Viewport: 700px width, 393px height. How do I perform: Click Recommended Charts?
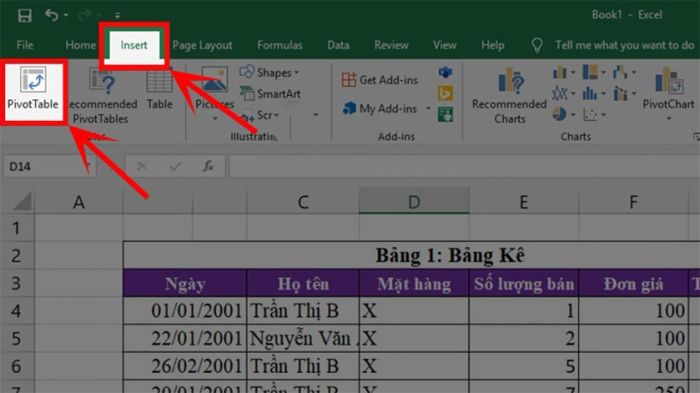coord(510,95)
